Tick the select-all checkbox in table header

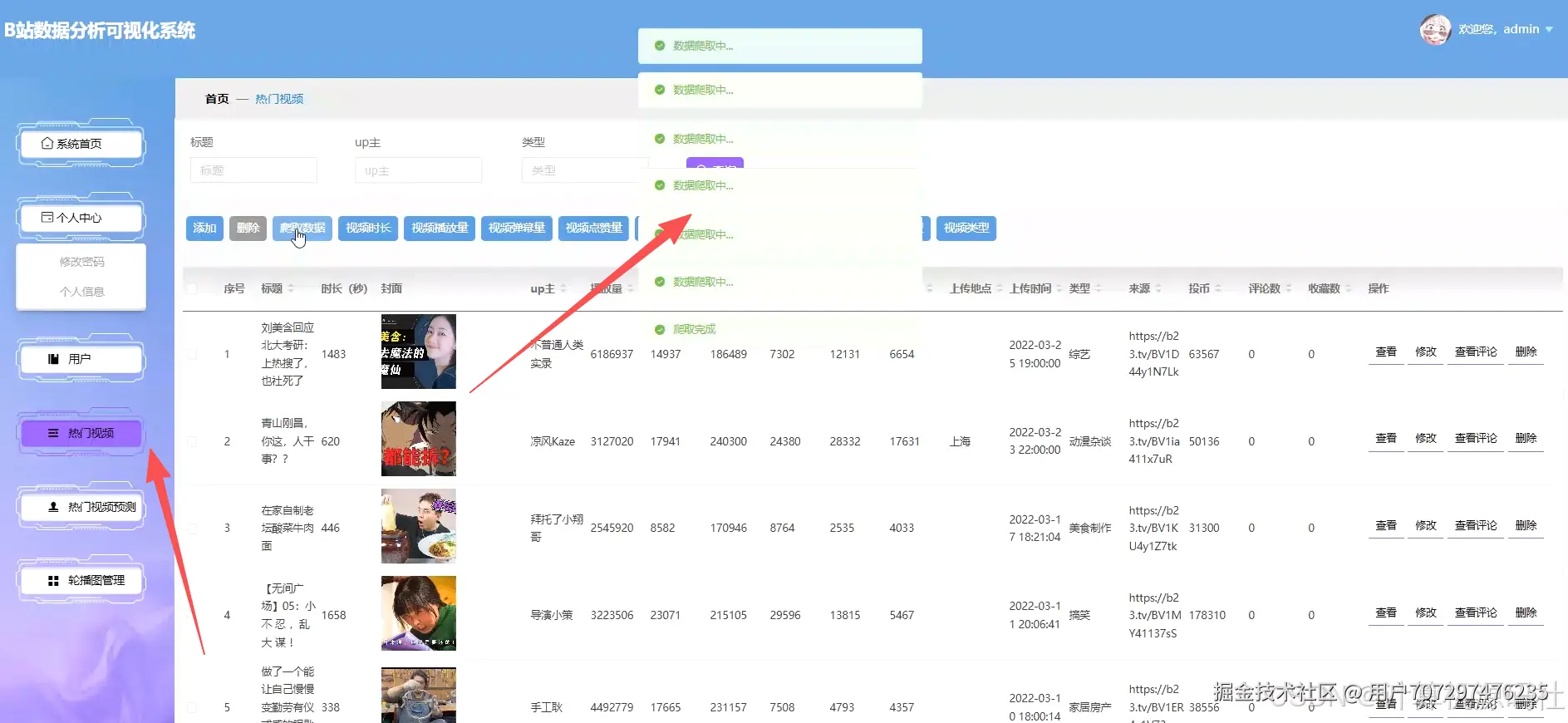(192, 289)
